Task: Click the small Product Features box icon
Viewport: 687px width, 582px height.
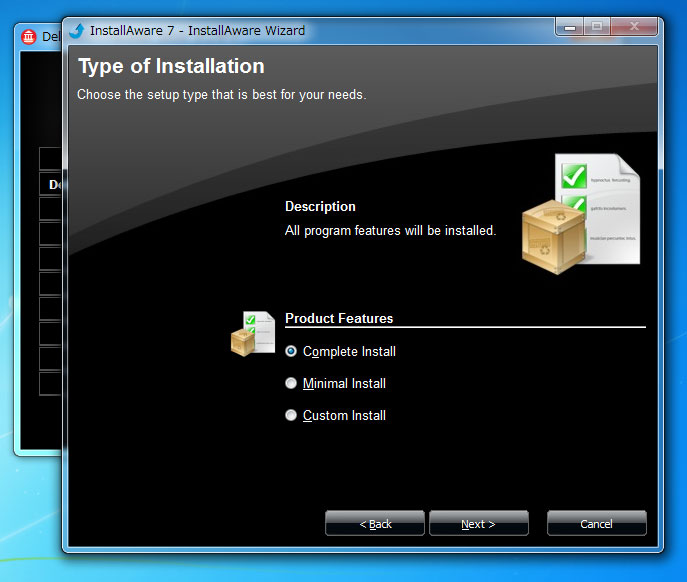Action: 253,334
